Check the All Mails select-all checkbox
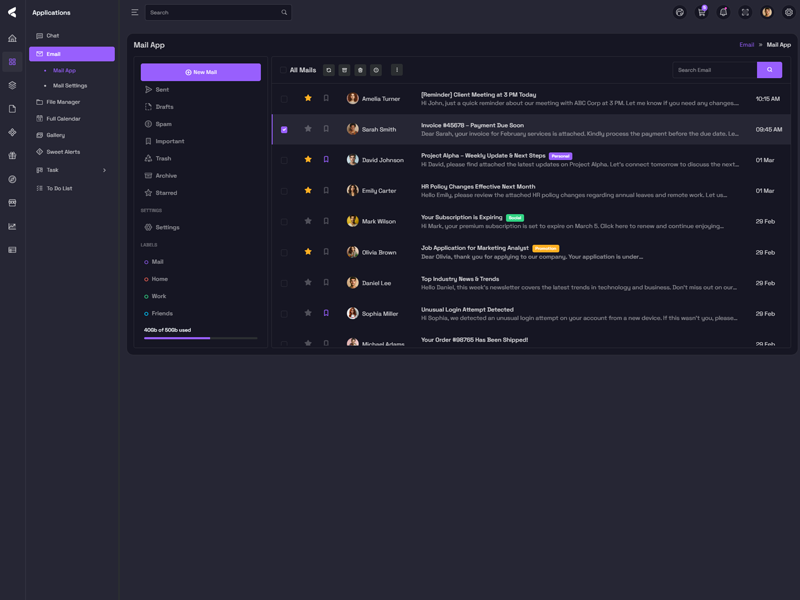The height and width of the screenshot is (600, 800). click(284, 70)
